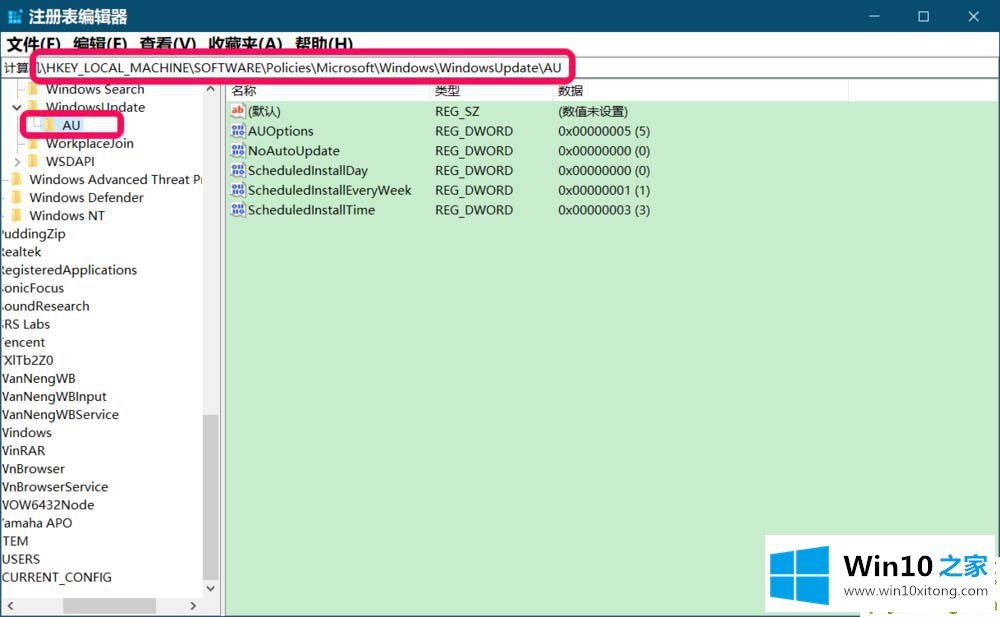Click tree pane scroll down arrow

tap(210, 588)
